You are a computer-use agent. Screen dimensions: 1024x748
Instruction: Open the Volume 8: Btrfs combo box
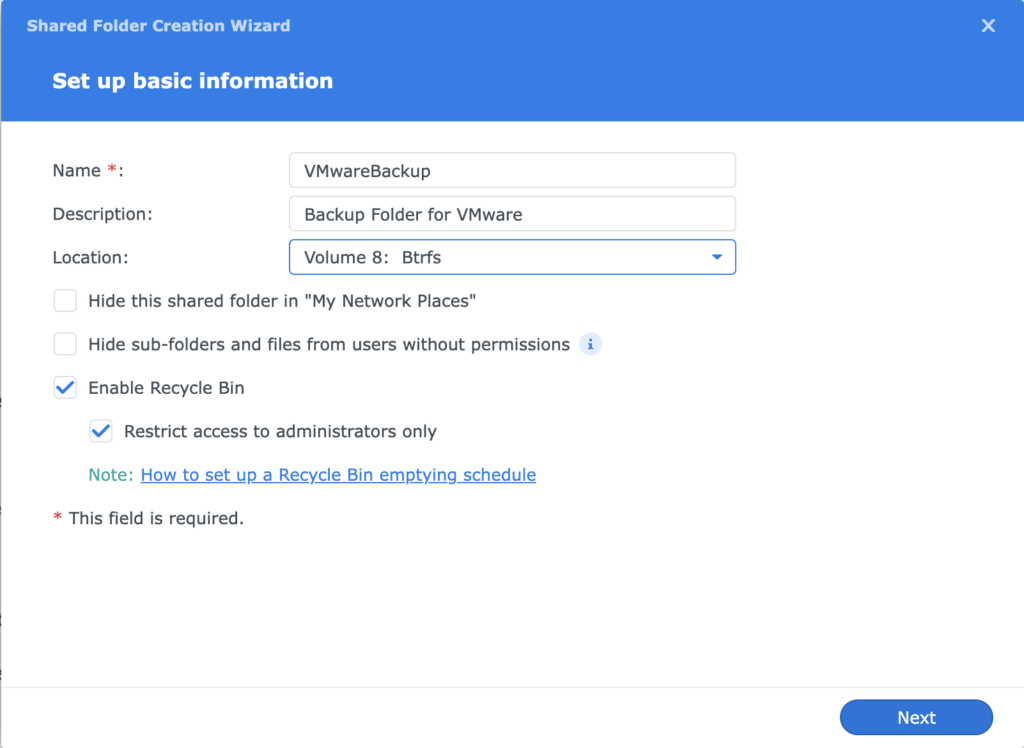512,257
